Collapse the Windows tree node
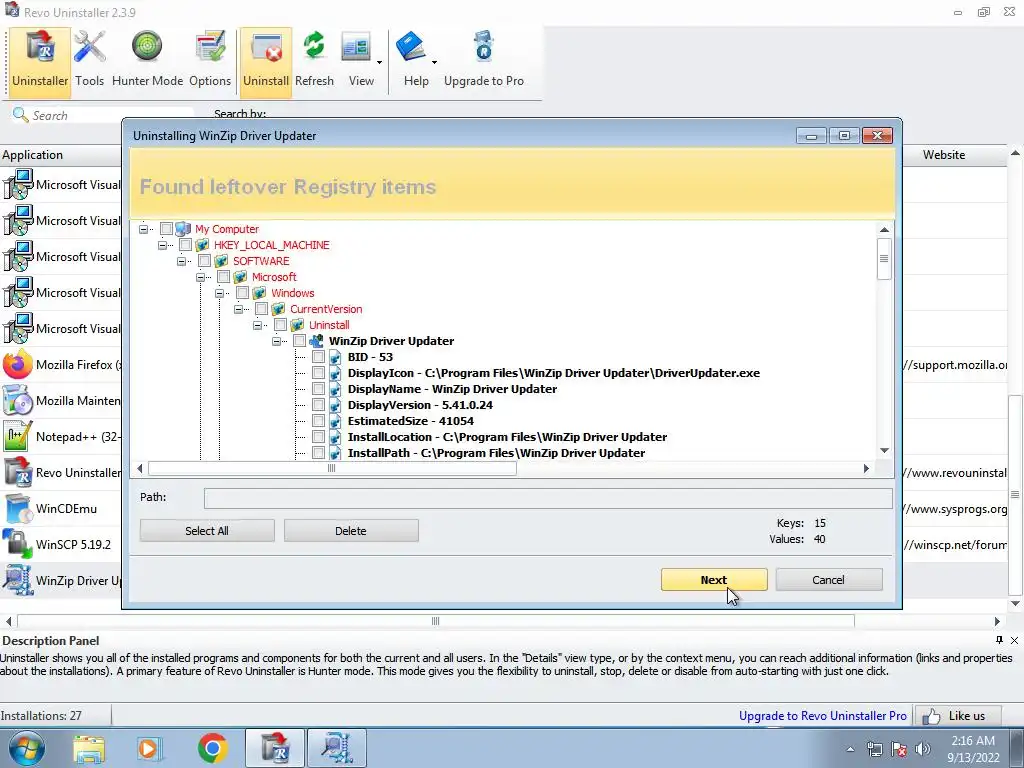The image size is (1024, 768). pyautogui.click(x=219, y=293)
